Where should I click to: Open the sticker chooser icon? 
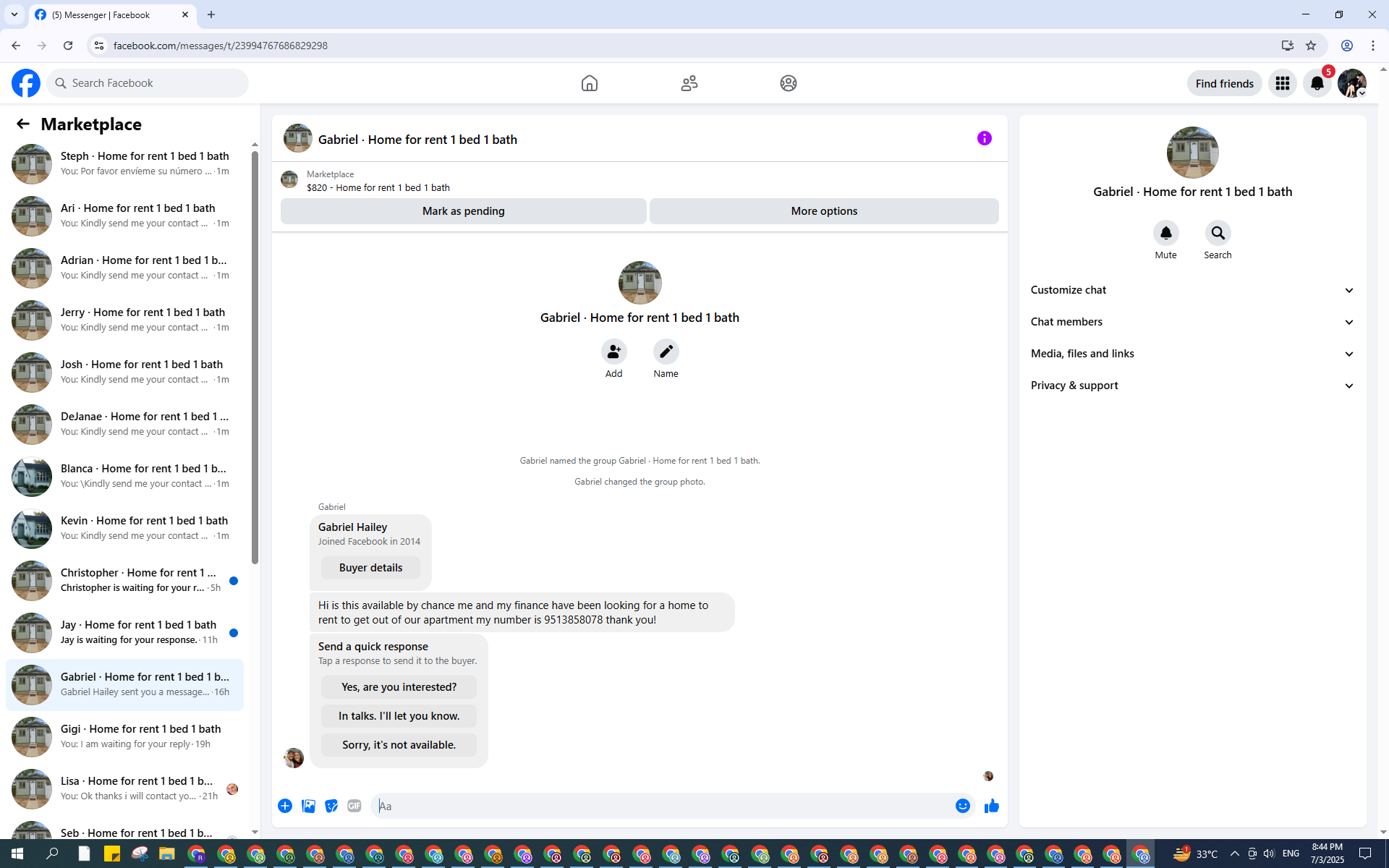point(331,806)
